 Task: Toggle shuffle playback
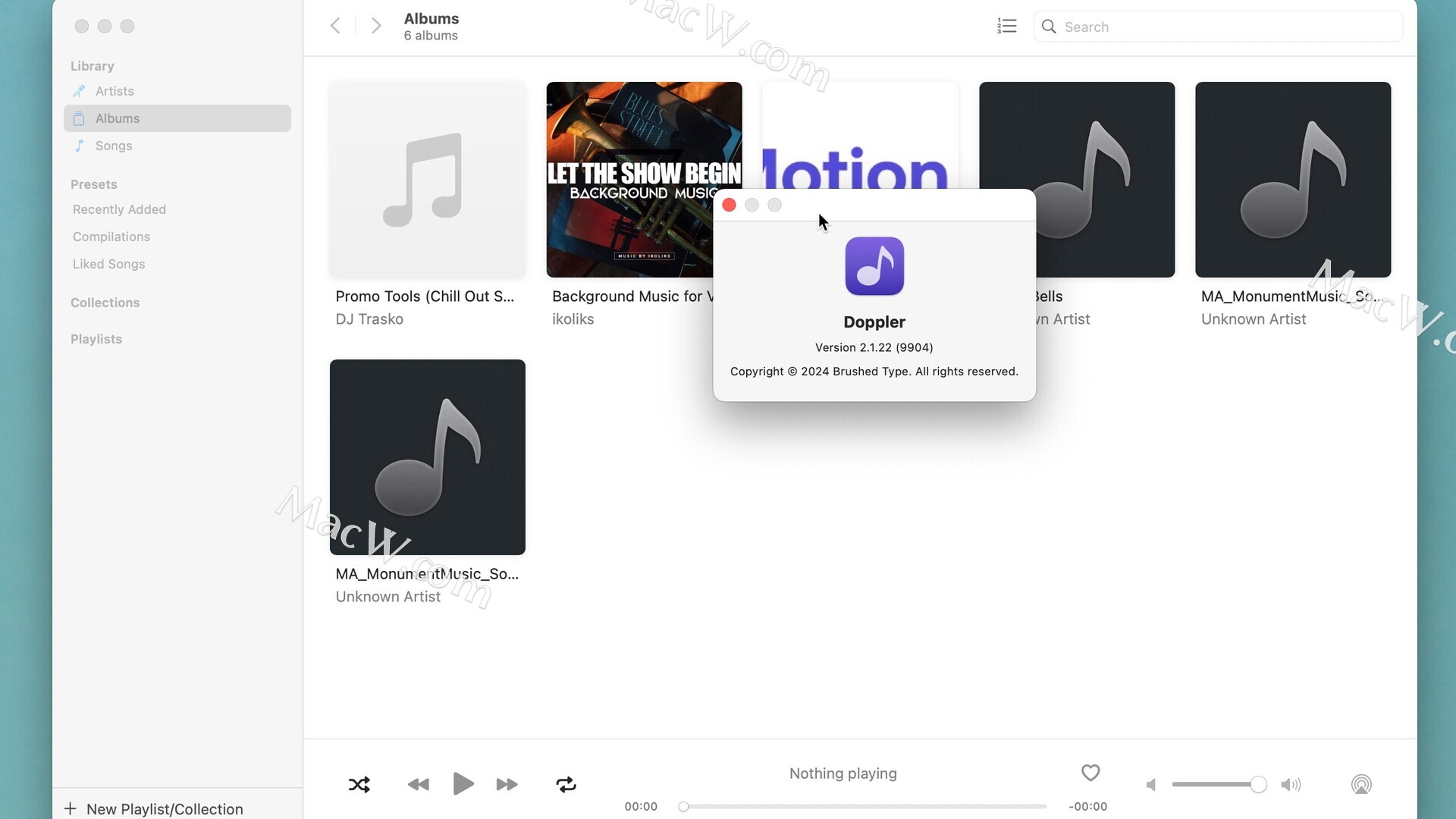pyautogui.click(x=359, y=784)
